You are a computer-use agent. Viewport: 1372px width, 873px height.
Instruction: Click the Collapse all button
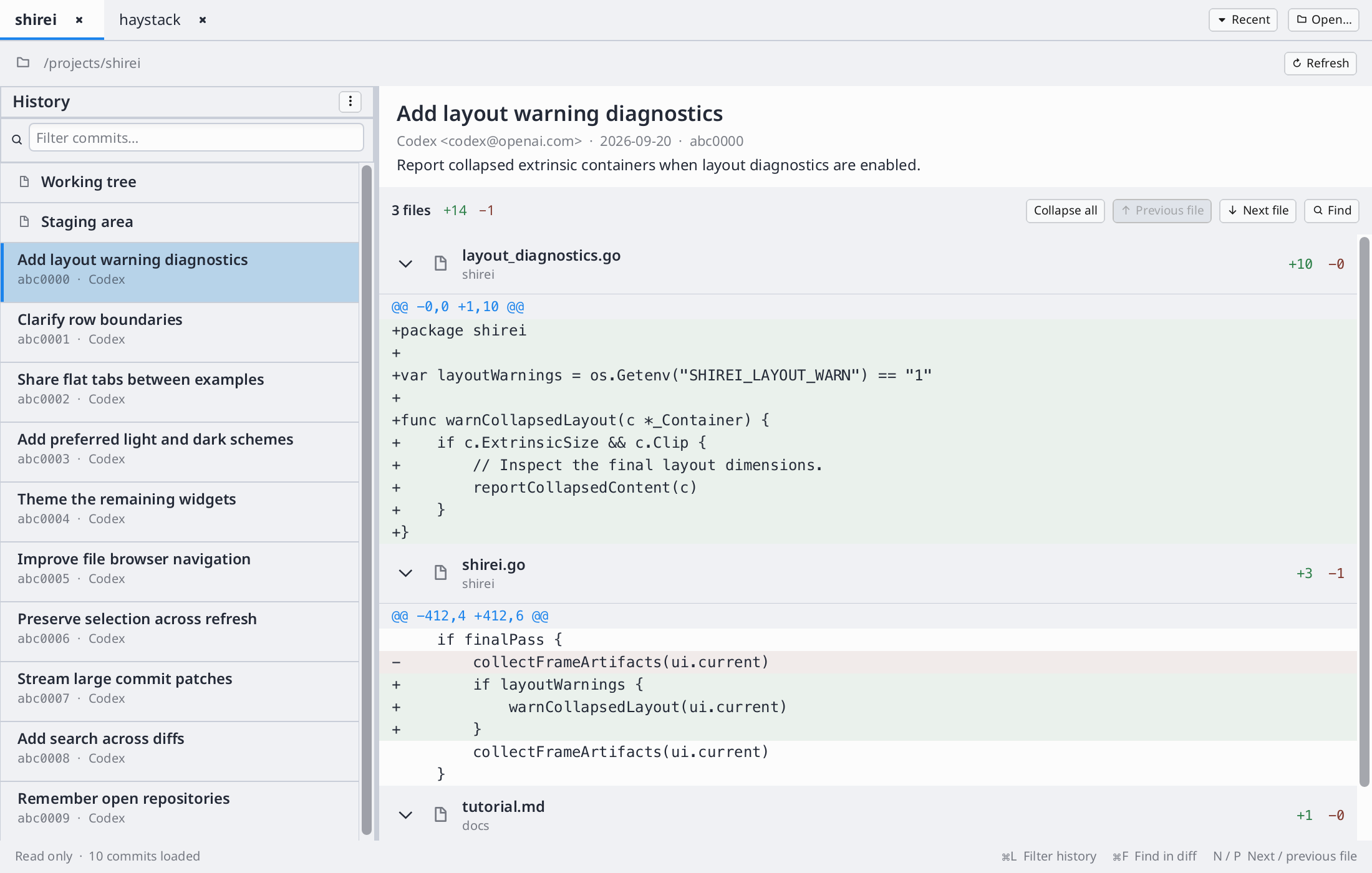pos(1065,211)
